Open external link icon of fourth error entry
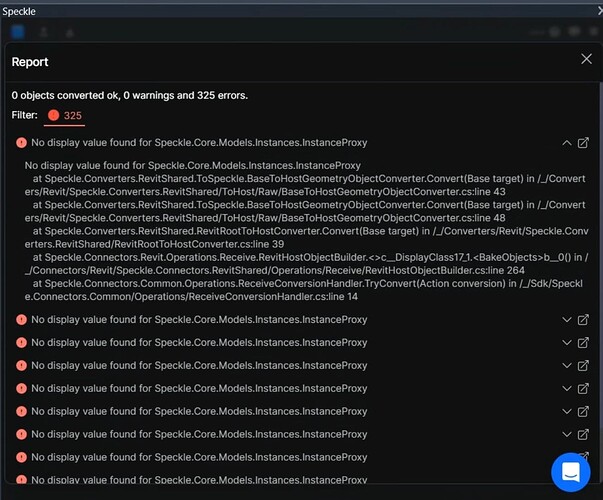 pyautogui.click(x=583, y=365)
